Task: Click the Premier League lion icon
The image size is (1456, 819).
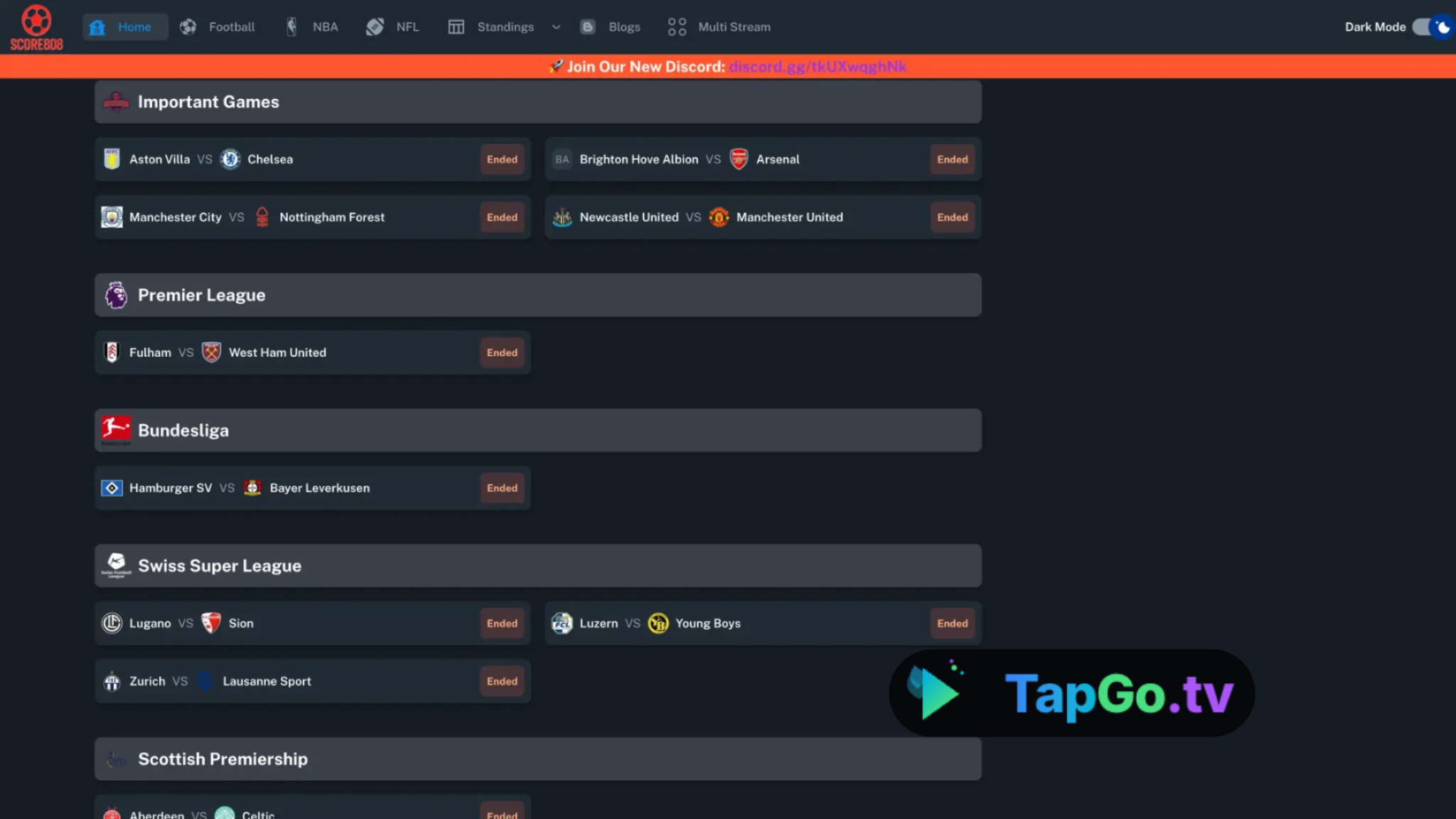Action: point(116,295)
